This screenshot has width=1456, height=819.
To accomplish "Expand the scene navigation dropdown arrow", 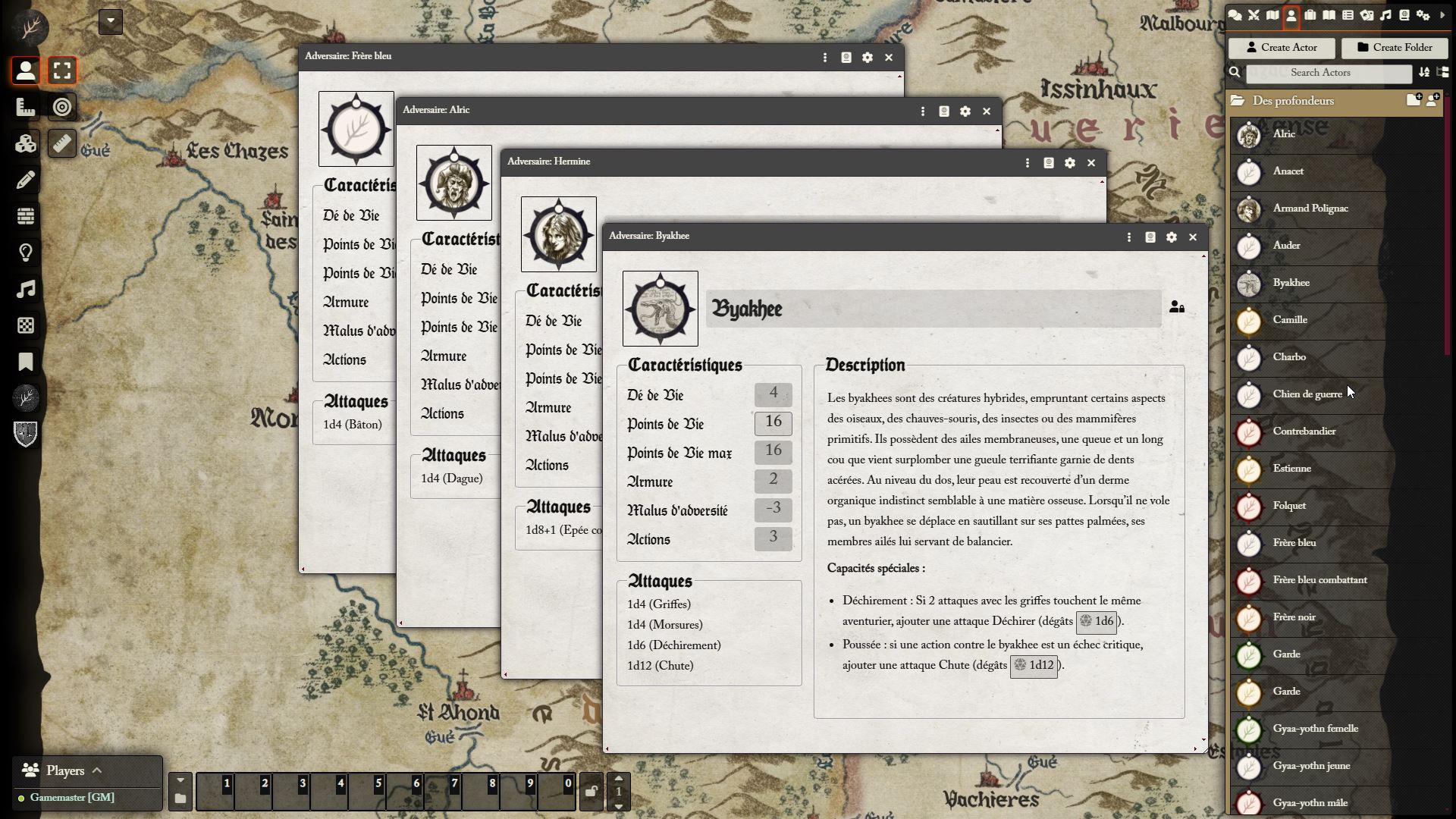I will (111, 21).
